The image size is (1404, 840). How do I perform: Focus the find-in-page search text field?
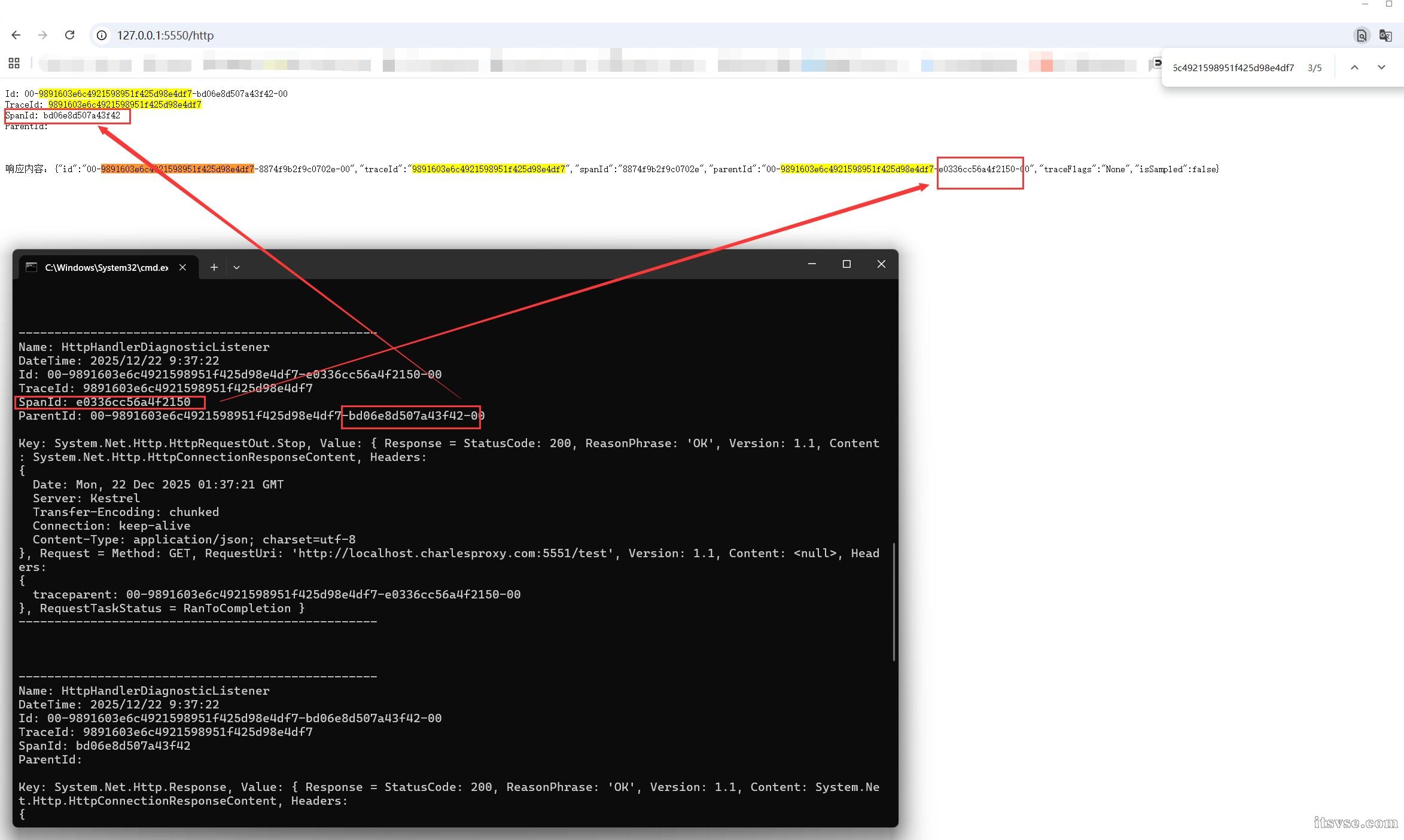(1232, 68)
